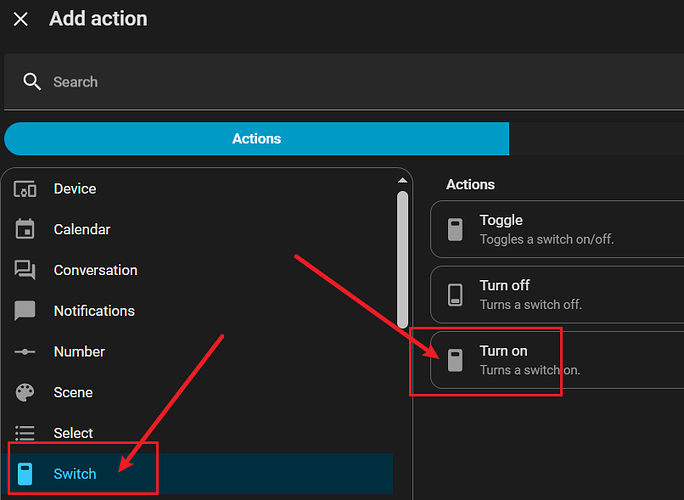
Task: Select the Scene palette icon
Action: [x=25, y=392]
